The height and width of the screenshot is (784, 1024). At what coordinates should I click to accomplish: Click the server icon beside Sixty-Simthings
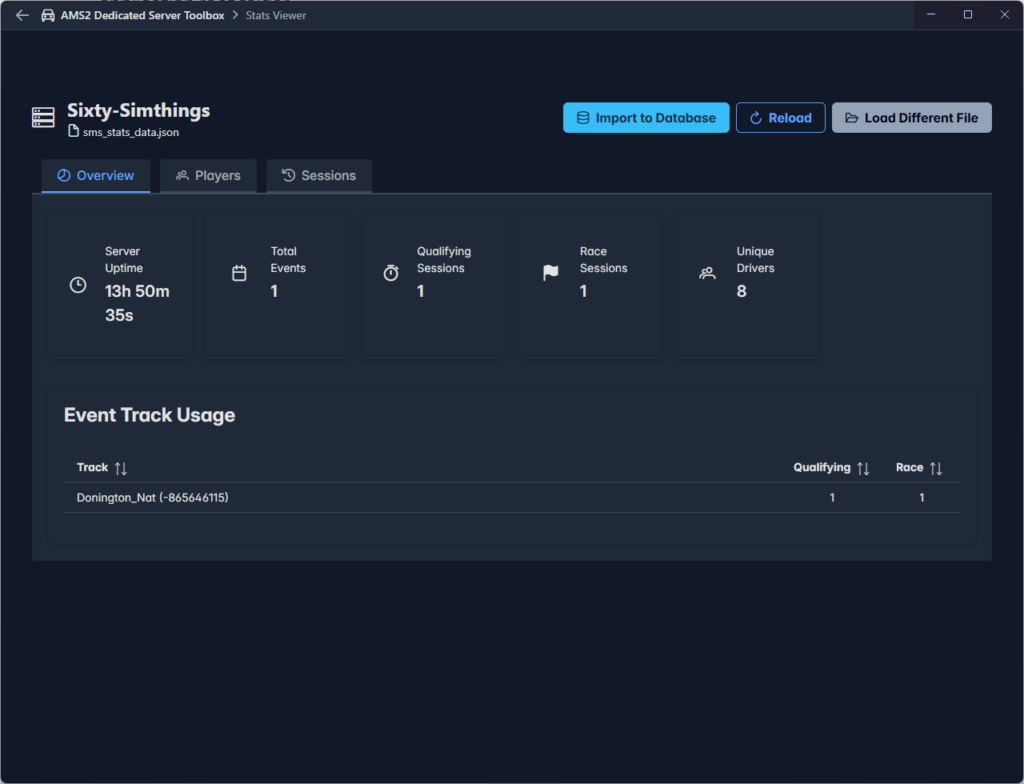pyautogui.click(x=43, y=118)
